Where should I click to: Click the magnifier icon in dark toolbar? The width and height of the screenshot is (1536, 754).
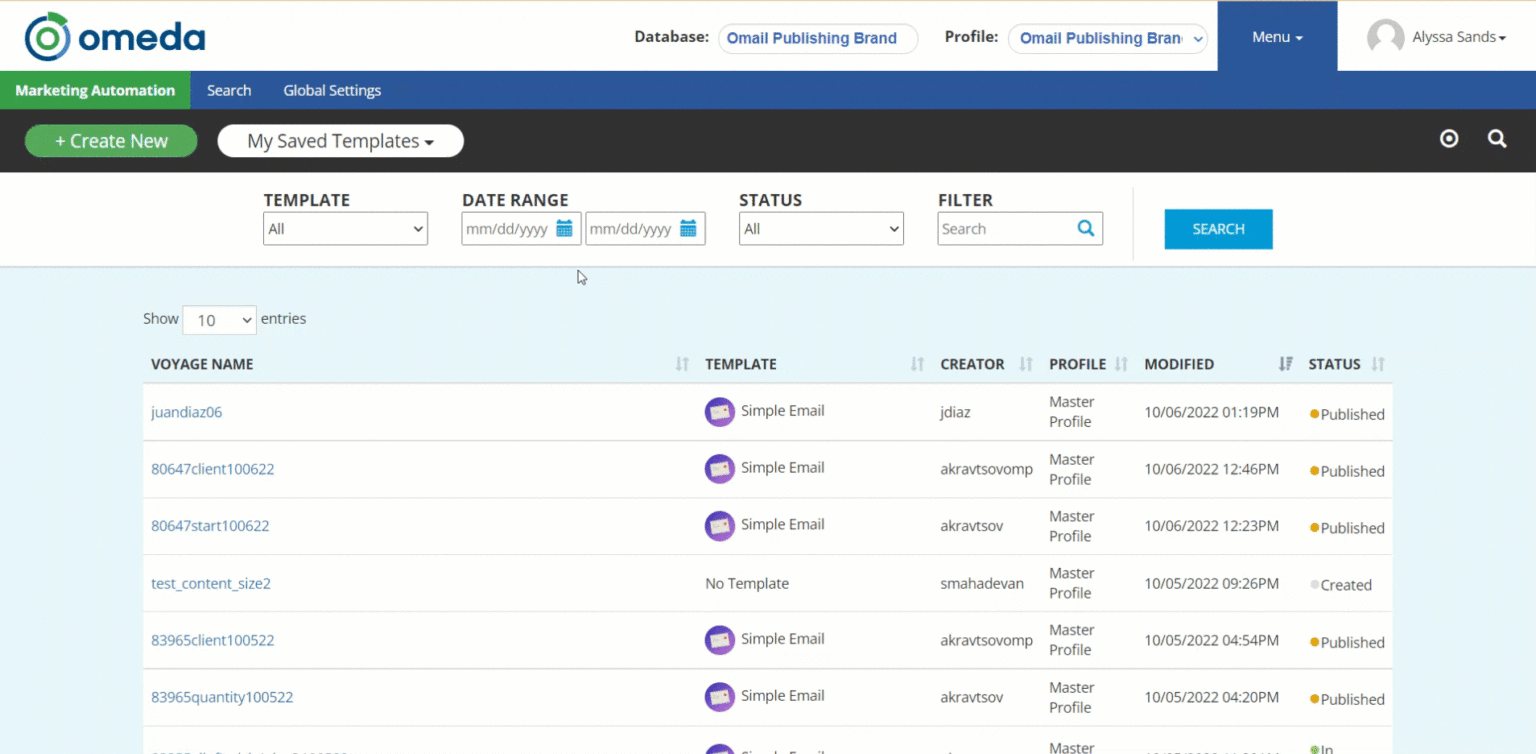point(1496,140)
